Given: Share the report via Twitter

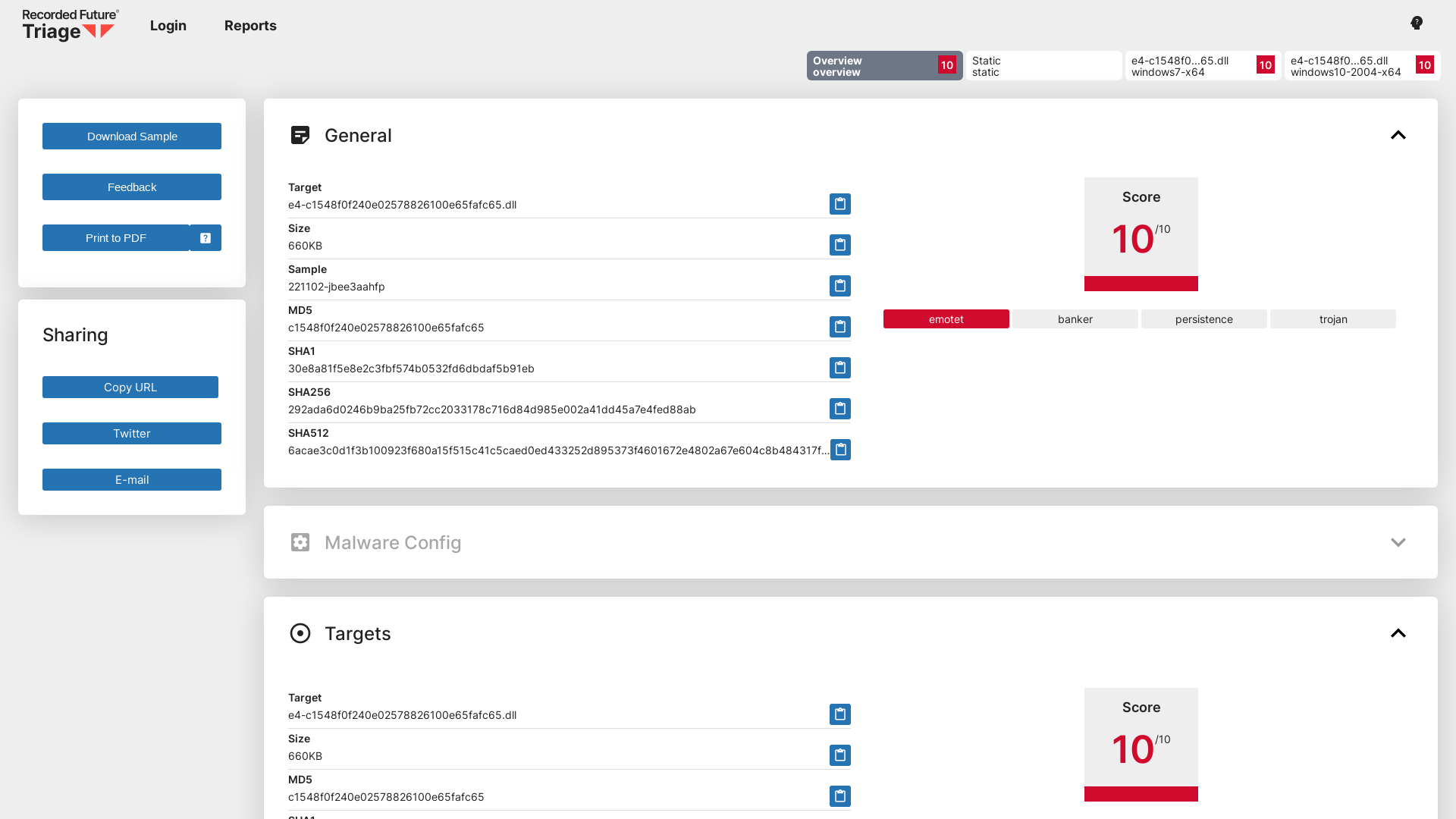Looking at the screenshot, I should tap(131, 433).
